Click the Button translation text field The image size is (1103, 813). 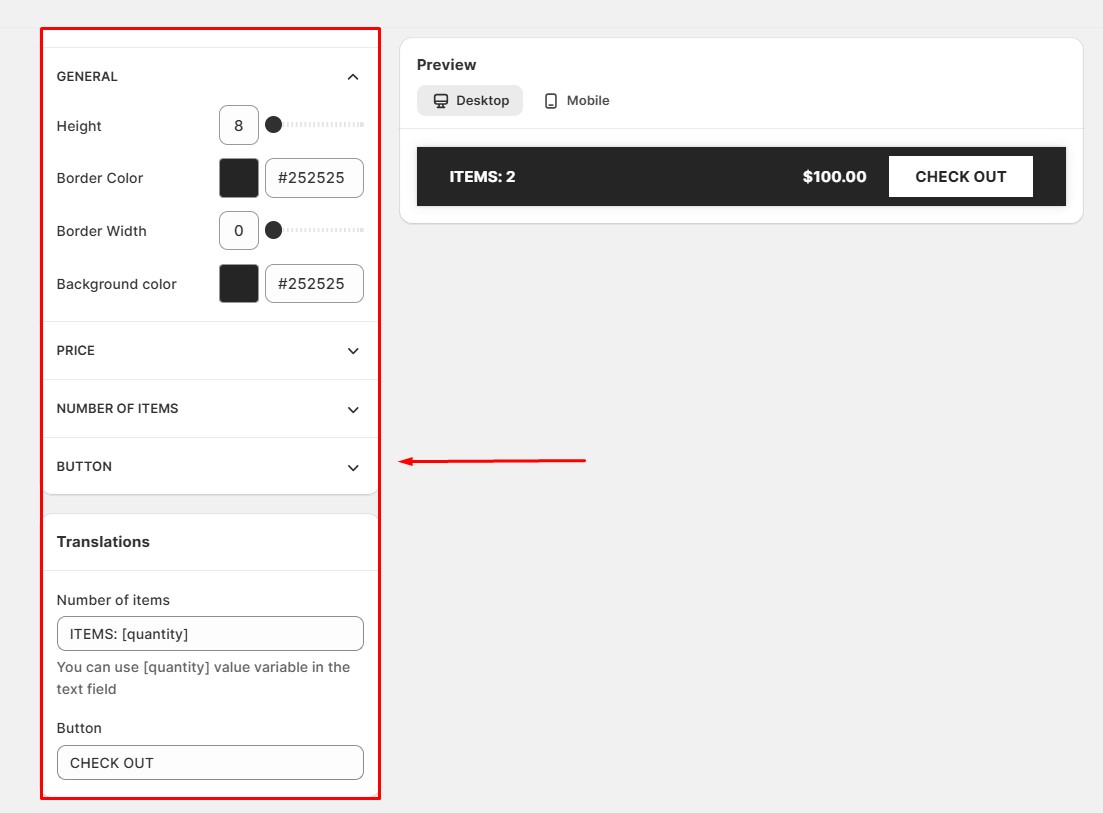[210, 763]
